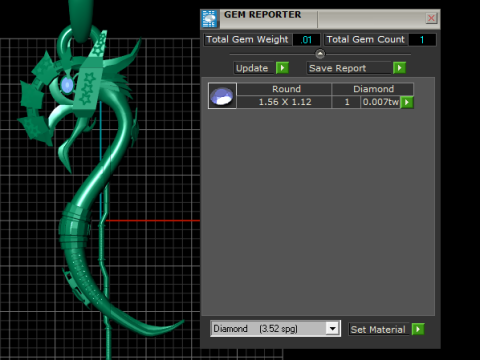This screenshot has height=360, width=480.
Task: Select the round gem thumbnail in report
Action: (222, 96)
